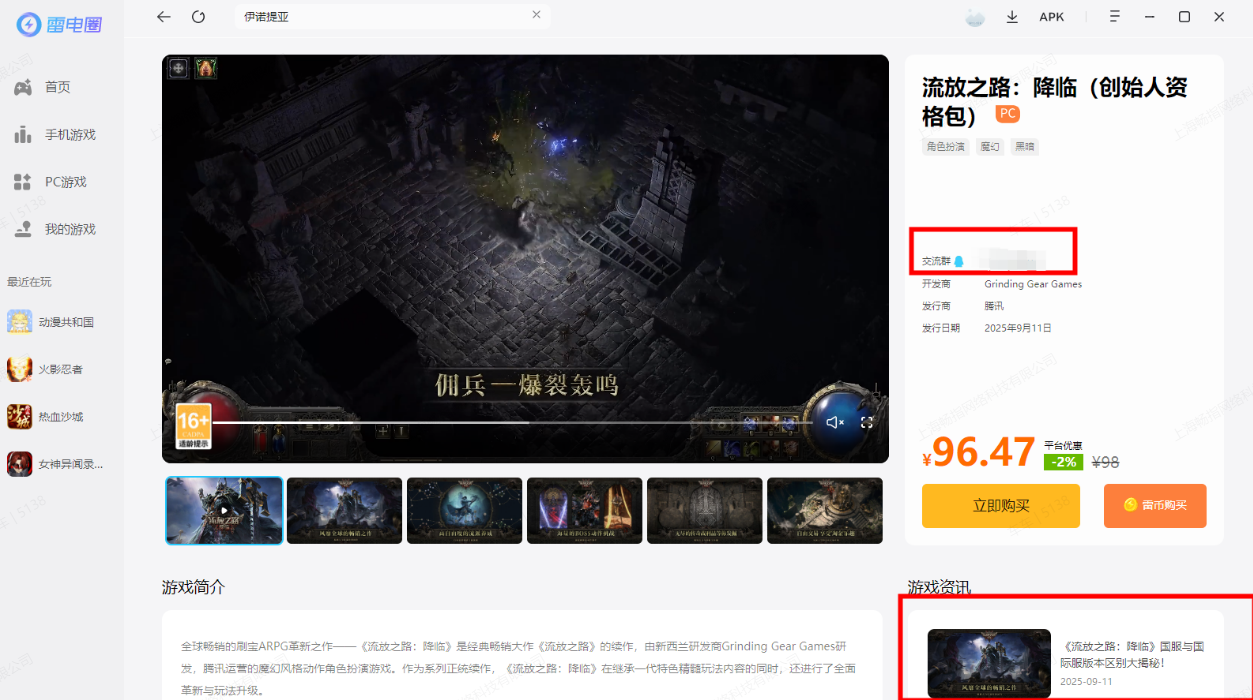The width and height of the screenshot is (1253, 700).
Task: Select the first video thumbnail
Action: pos(224,511)
